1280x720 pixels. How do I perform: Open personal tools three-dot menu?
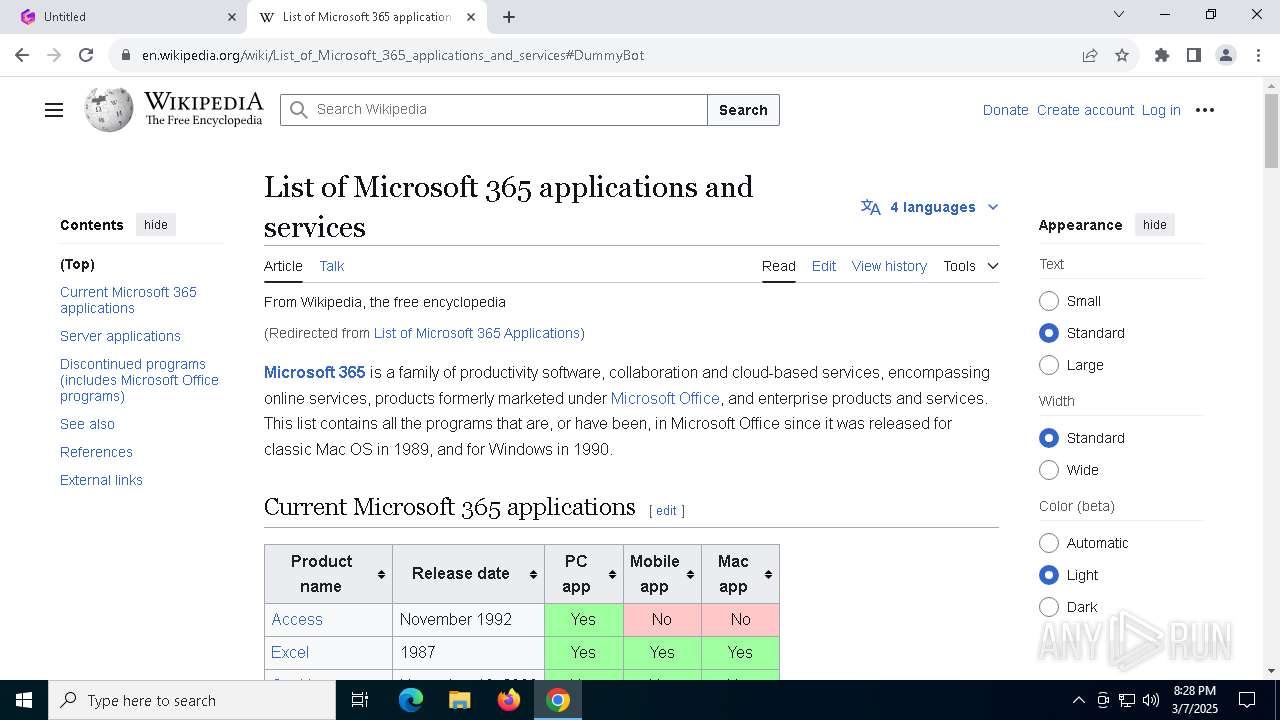1205,110
